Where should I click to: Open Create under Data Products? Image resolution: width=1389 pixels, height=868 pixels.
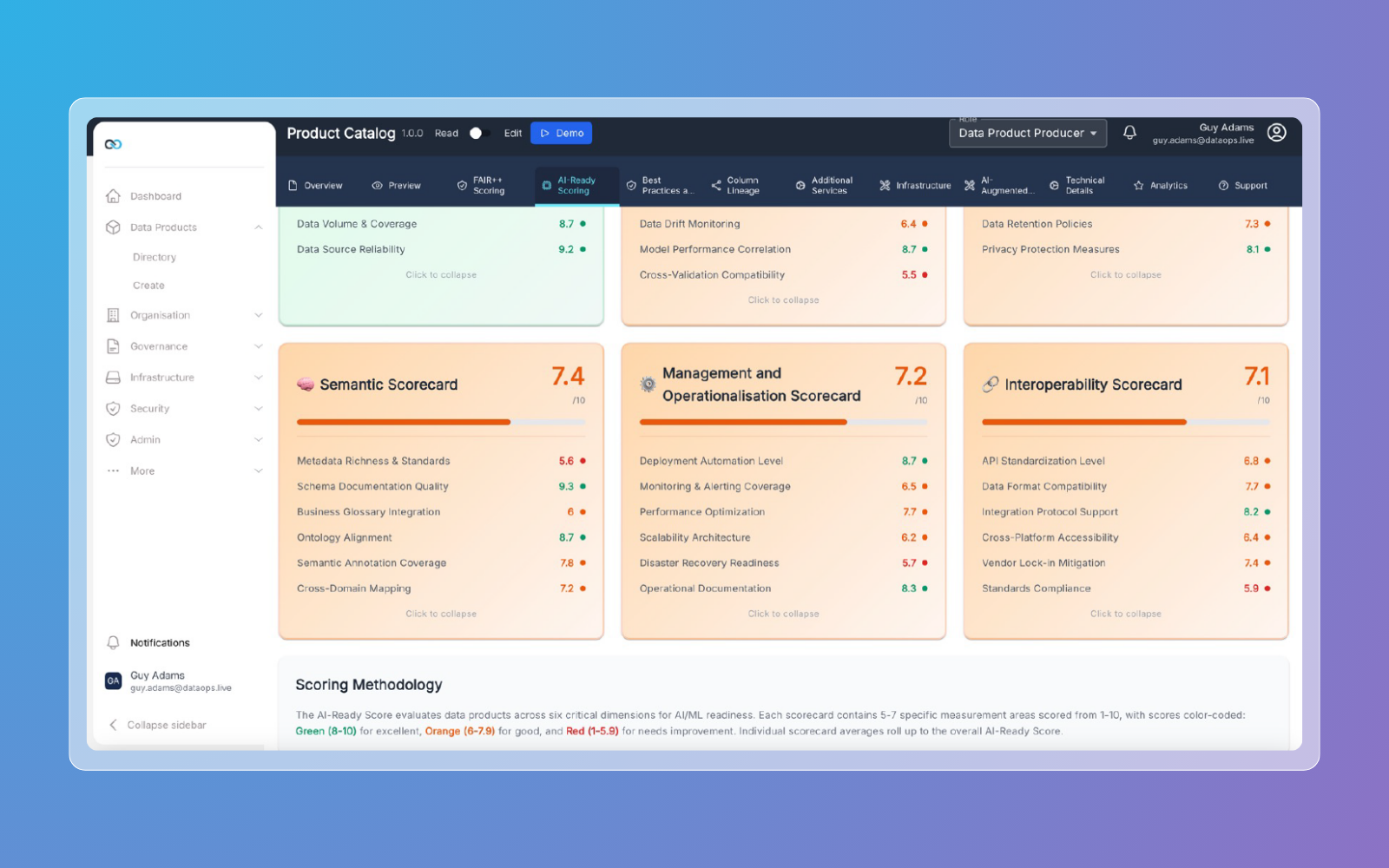(x=148, y=285)
